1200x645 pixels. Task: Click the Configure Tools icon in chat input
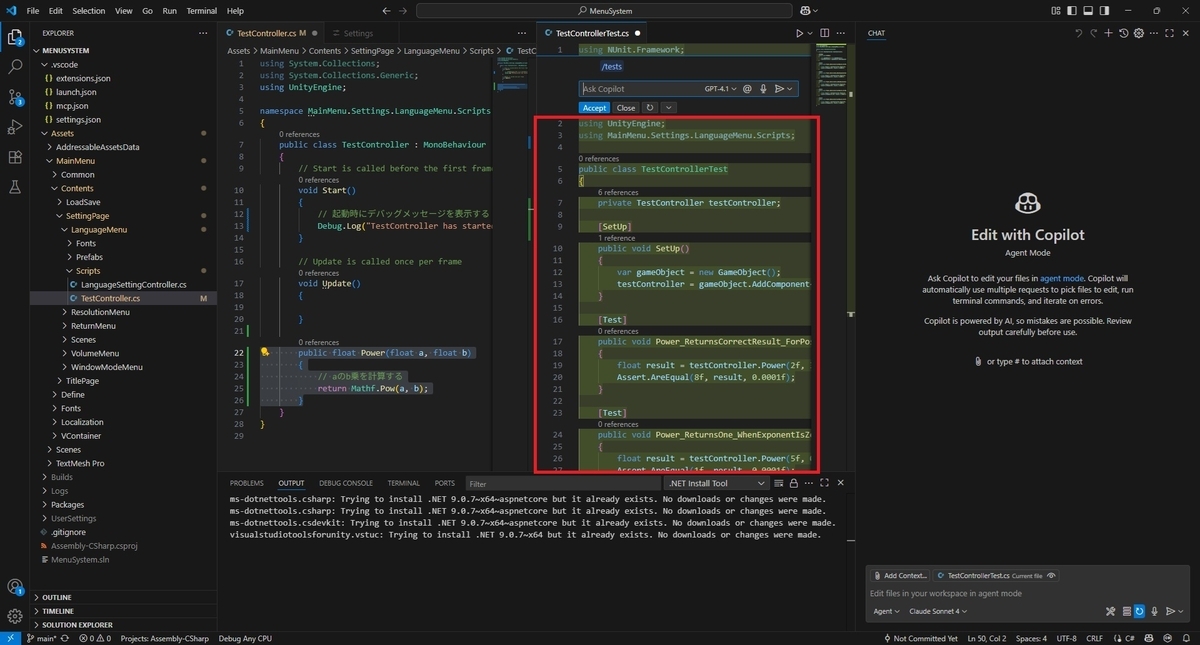(x=1110, y=611)
